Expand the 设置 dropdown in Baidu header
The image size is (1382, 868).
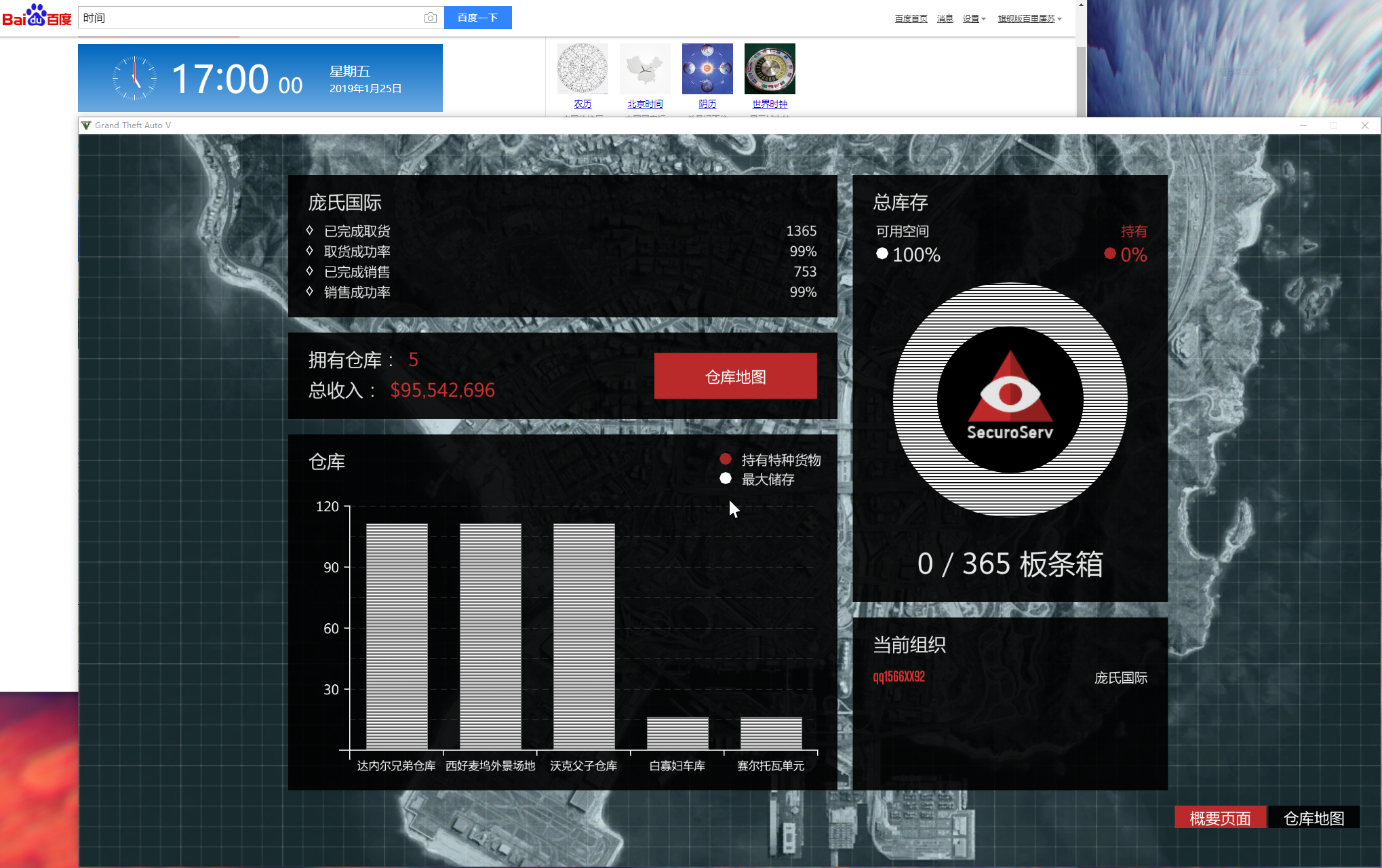tap(974, 19)
